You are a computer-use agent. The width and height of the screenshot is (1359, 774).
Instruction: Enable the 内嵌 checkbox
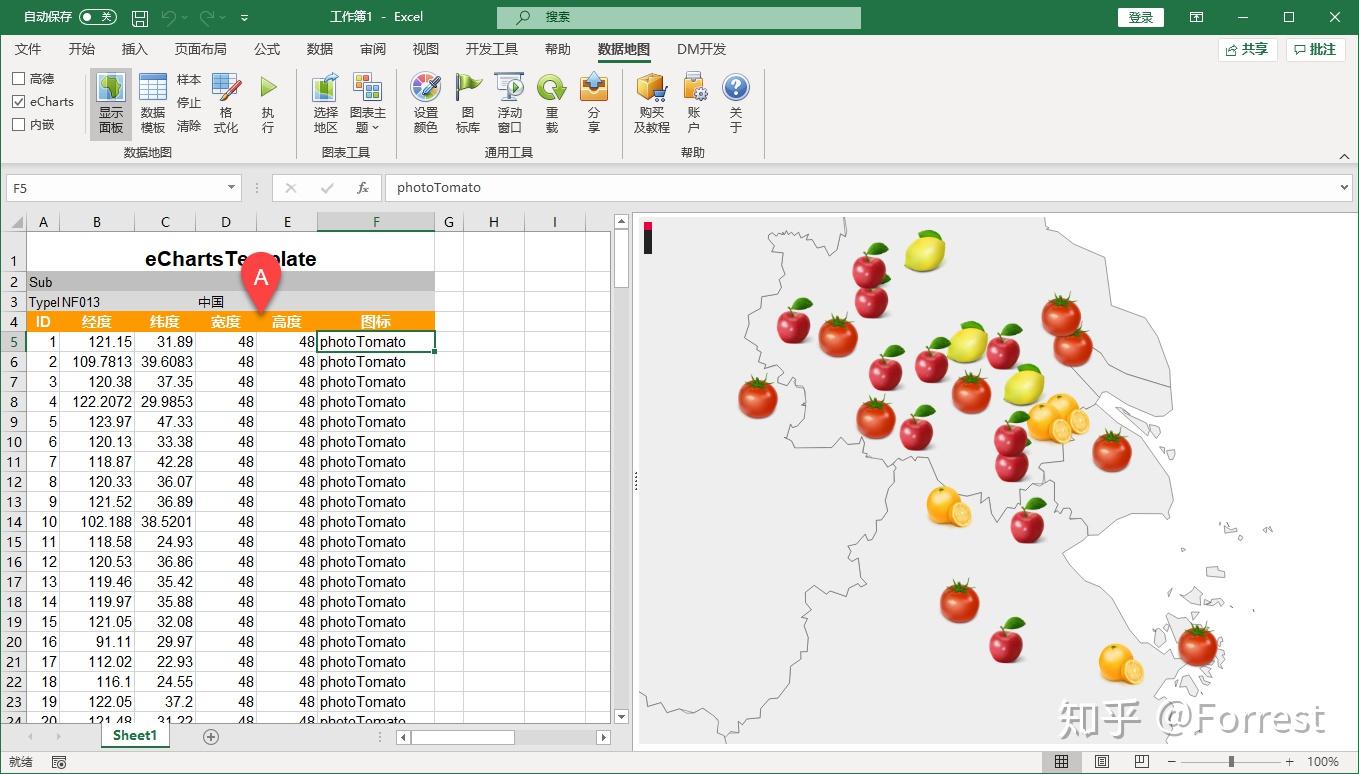pos(17,124)
